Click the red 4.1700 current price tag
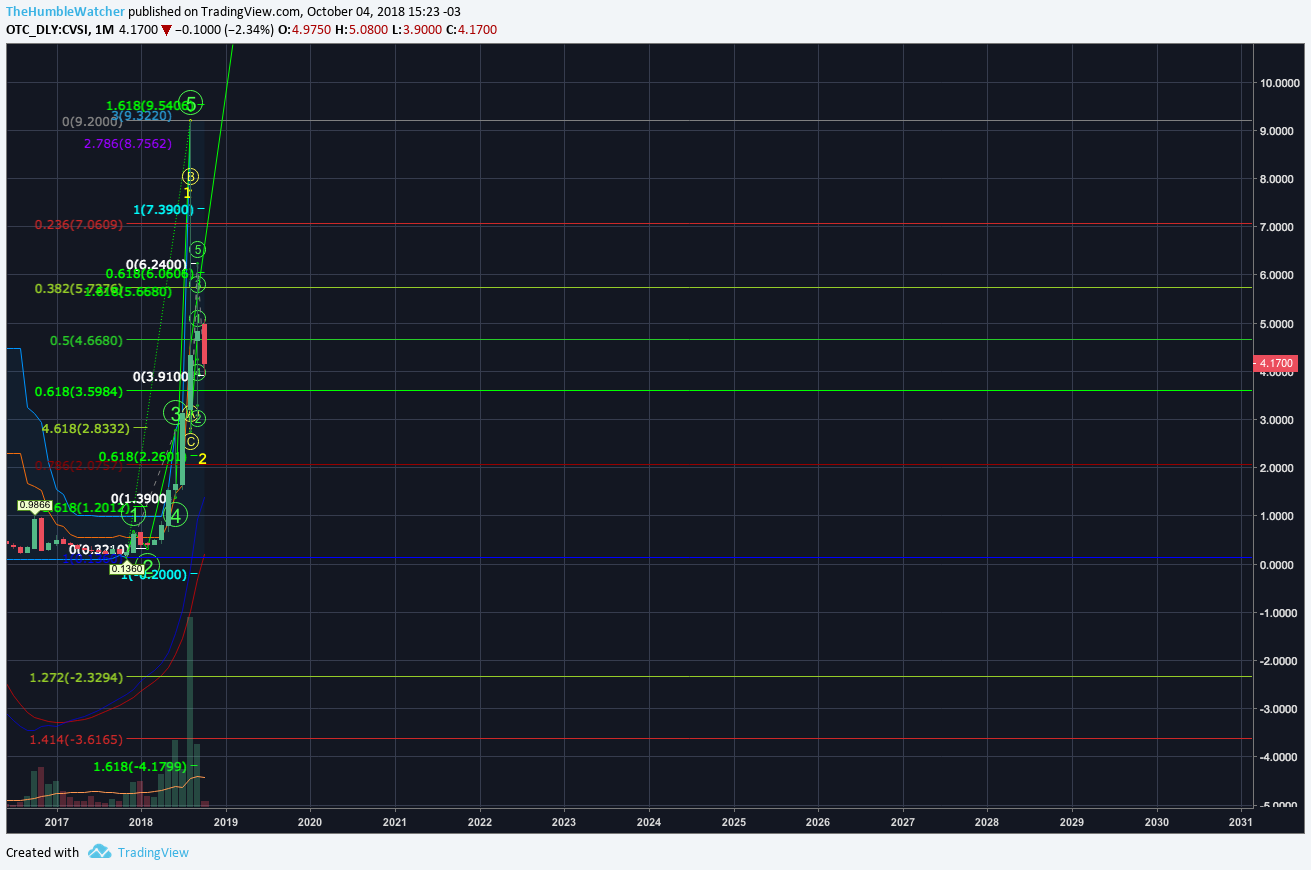This screenshot has width=1311, height=870. pos(1277,363)
